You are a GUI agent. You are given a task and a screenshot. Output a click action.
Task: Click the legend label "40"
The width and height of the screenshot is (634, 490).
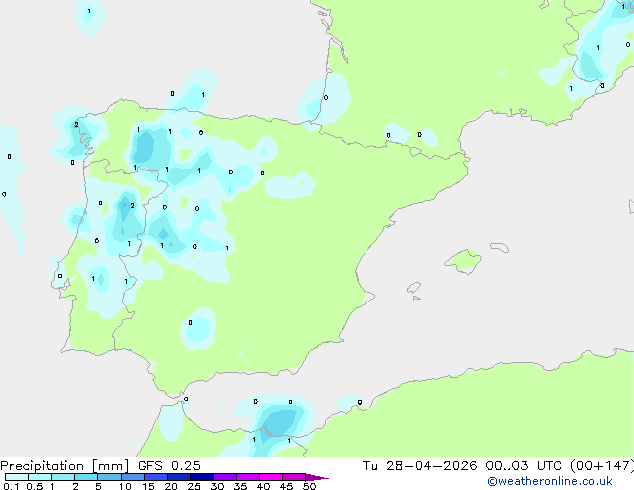click(263, 486)
